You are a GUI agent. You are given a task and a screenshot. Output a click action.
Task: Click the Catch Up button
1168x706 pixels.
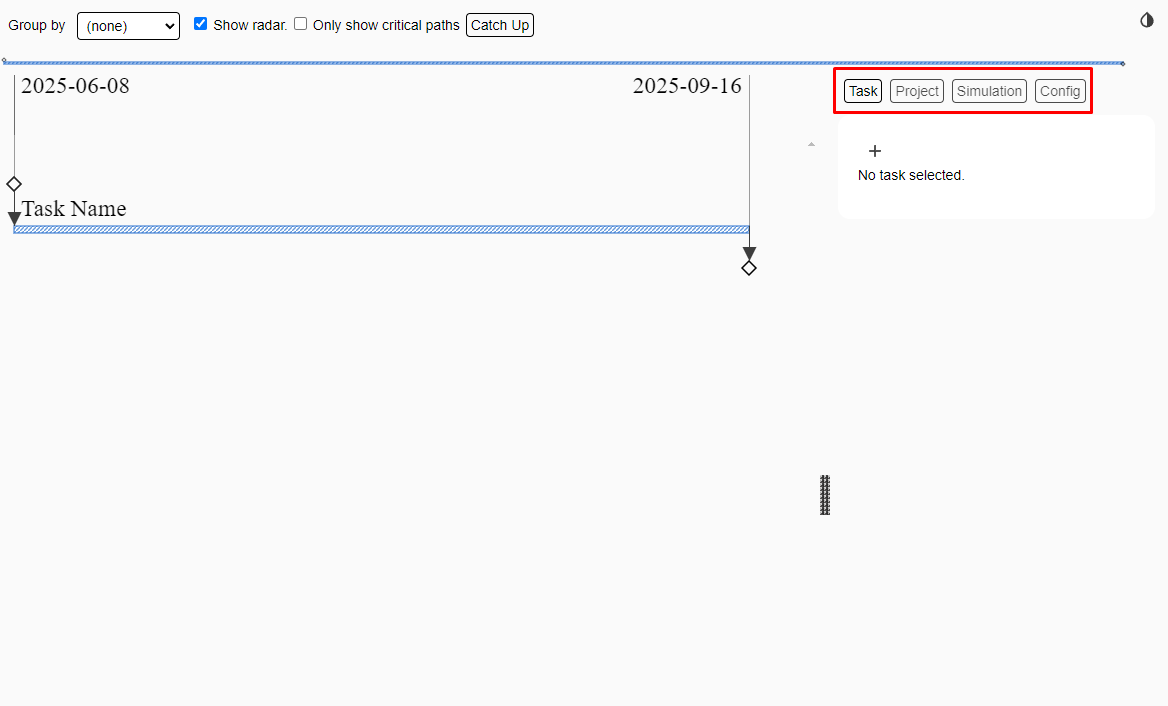[x=500, y=25]
